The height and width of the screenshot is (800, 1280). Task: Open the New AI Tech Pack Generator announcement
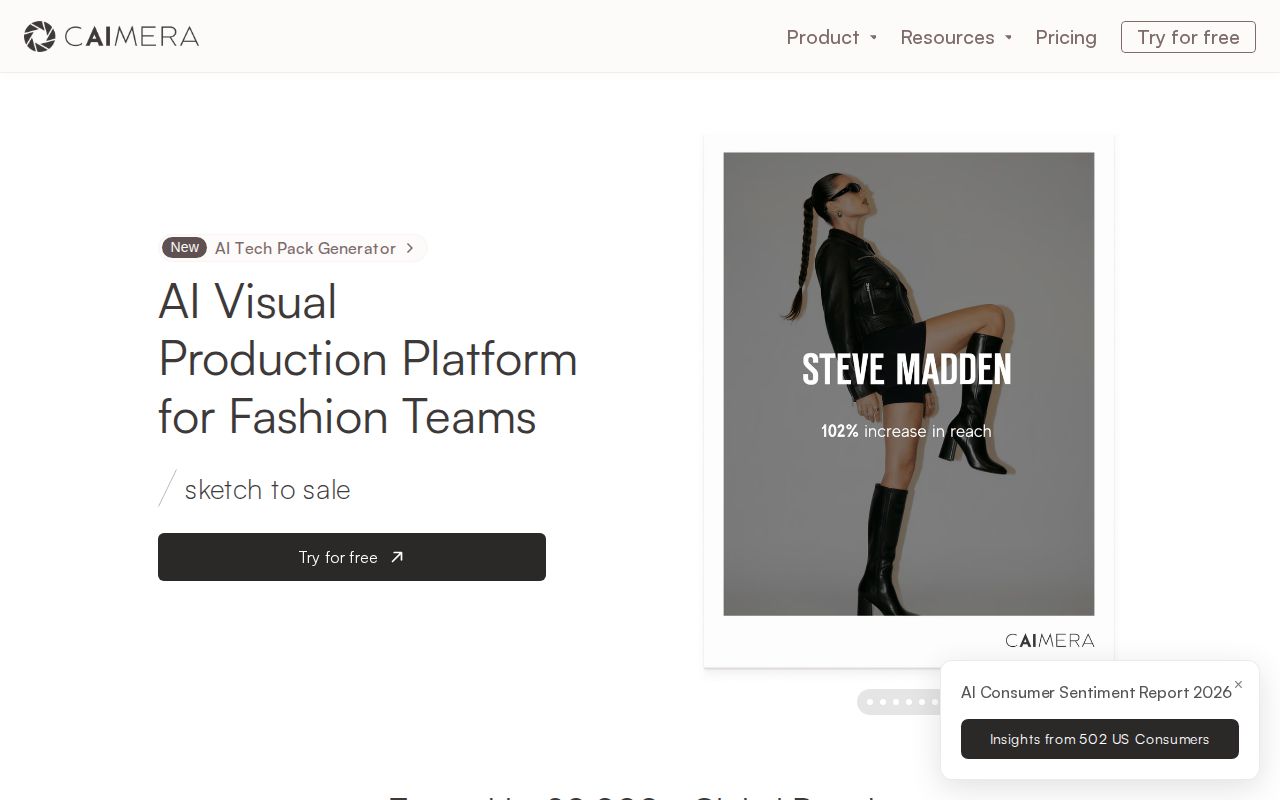coord(294,248)
